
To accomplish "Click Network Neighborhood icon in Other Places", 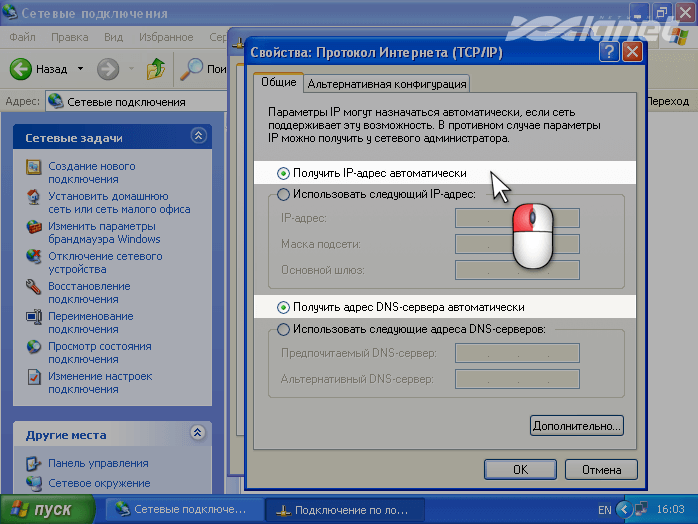I will click(33, 483).
